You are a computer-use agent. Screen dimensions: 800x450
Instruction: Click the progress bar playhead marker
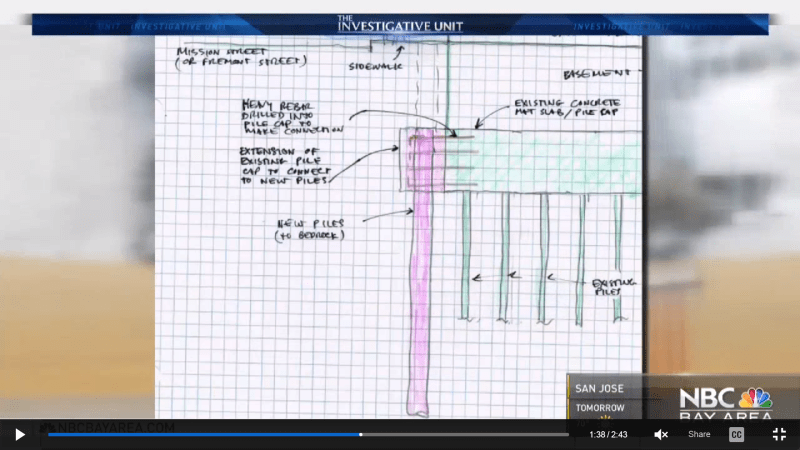tap(361, 435)
